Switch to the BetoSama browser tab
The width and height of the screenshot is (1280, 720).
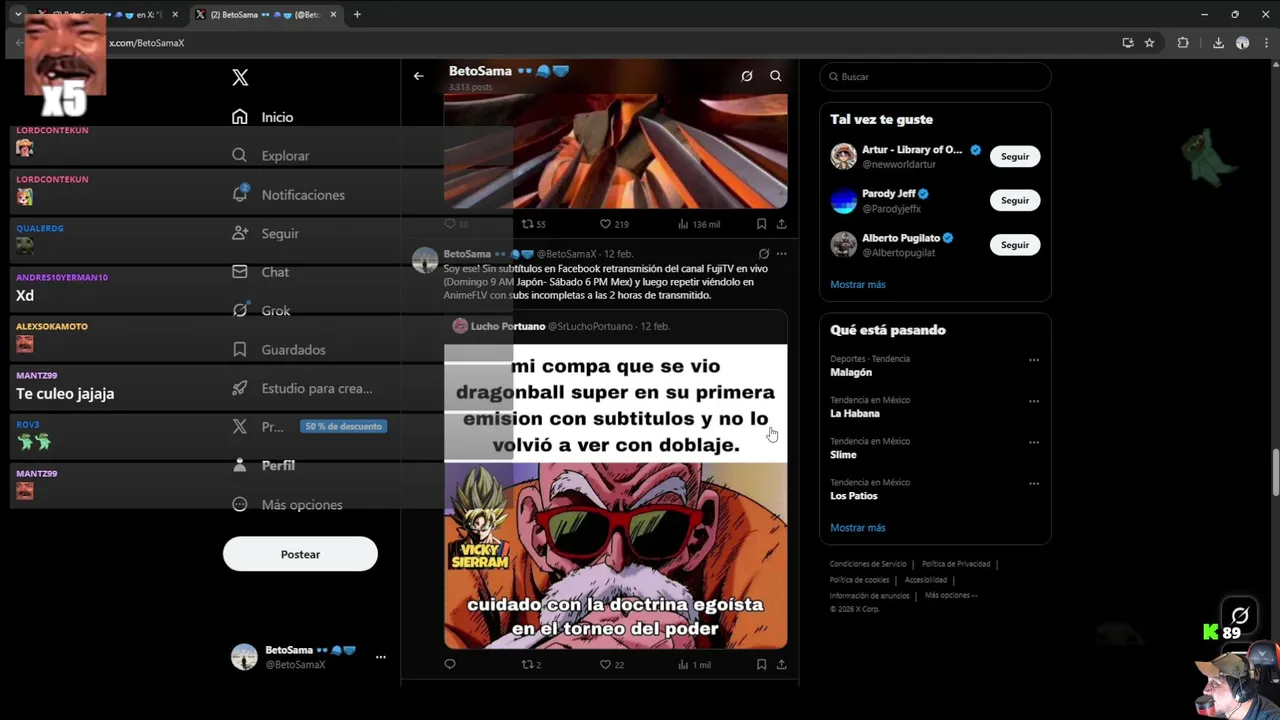click(x=265, y=14)
